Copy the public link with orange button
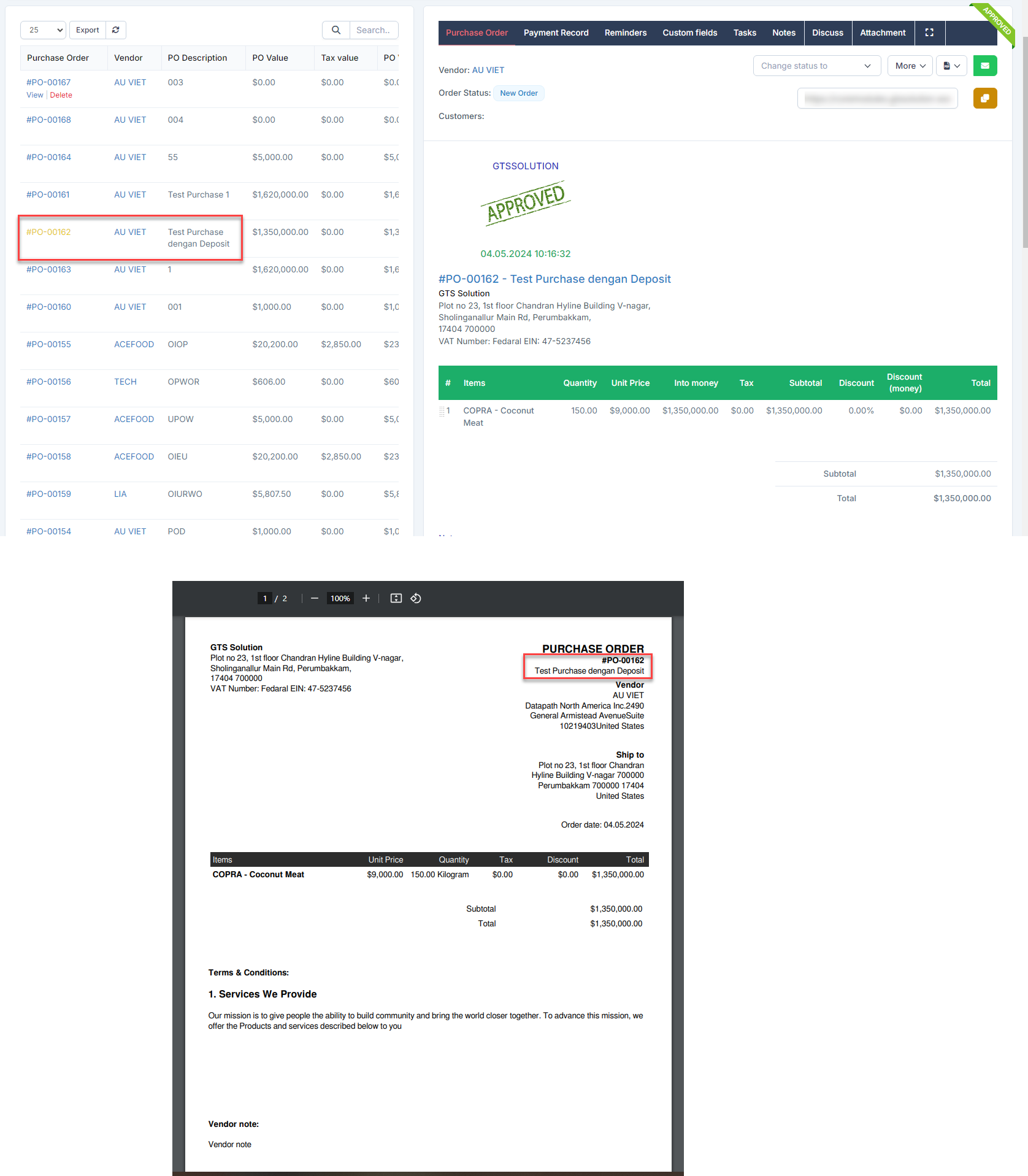The image size is (1028, 1176). pyautogui.click(x=984, y=98)
